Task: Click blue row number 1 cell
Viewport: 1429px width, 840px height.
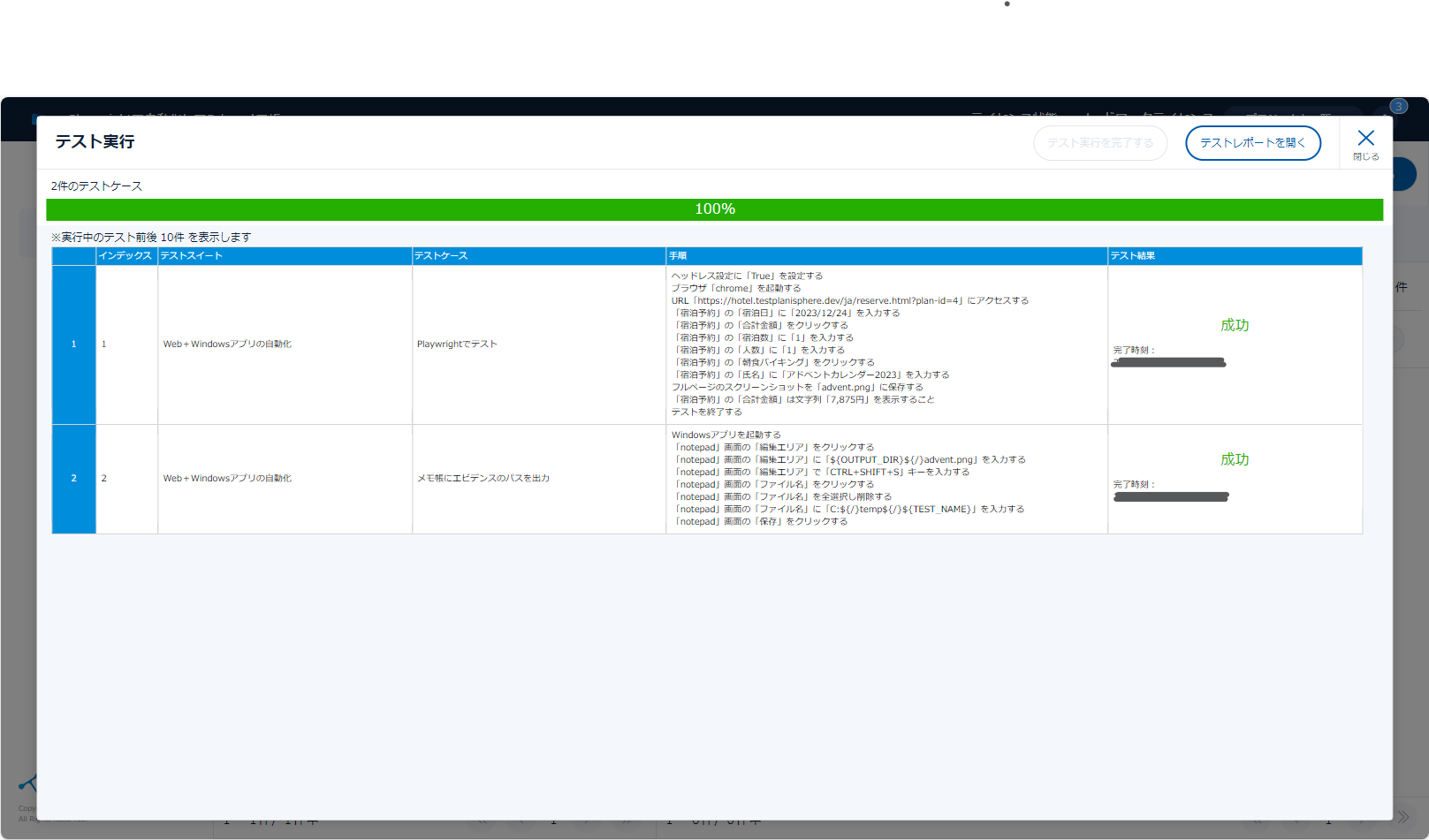Action: point(73,344)
